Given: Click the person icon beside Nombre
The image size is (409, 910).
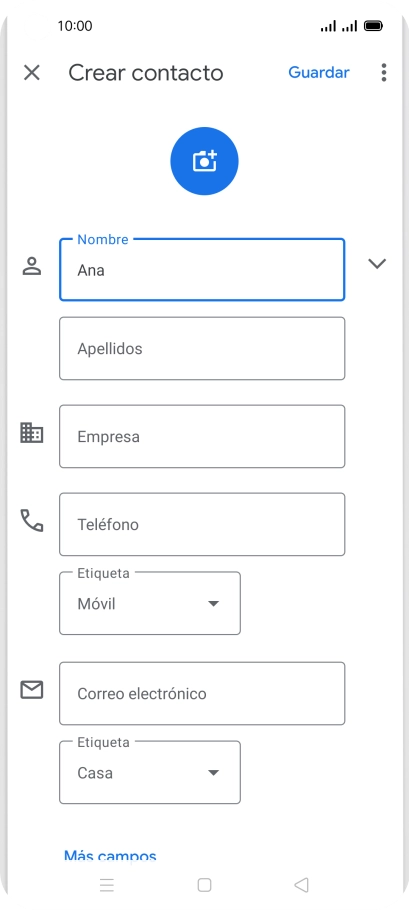Looking at the screenshot, I should pos(32,266).
